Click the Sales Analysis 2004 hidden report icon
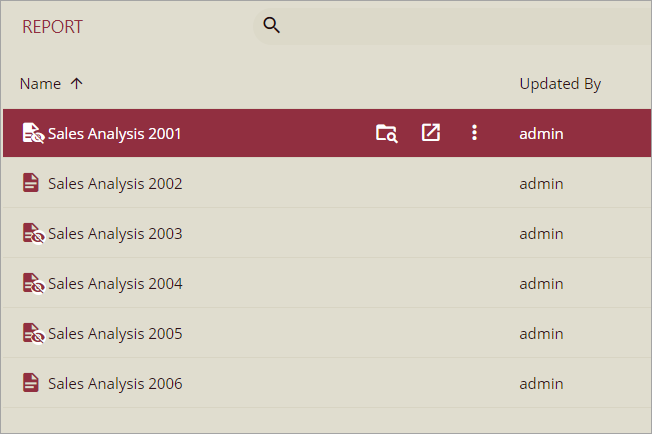 (x=33, y=284)
